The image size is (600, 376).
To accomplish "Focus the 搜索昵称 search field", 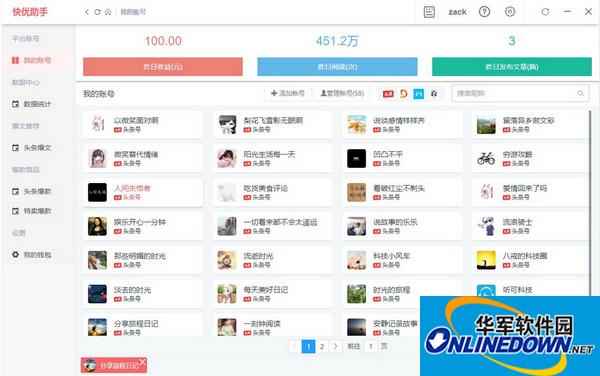I will [520, 93].
